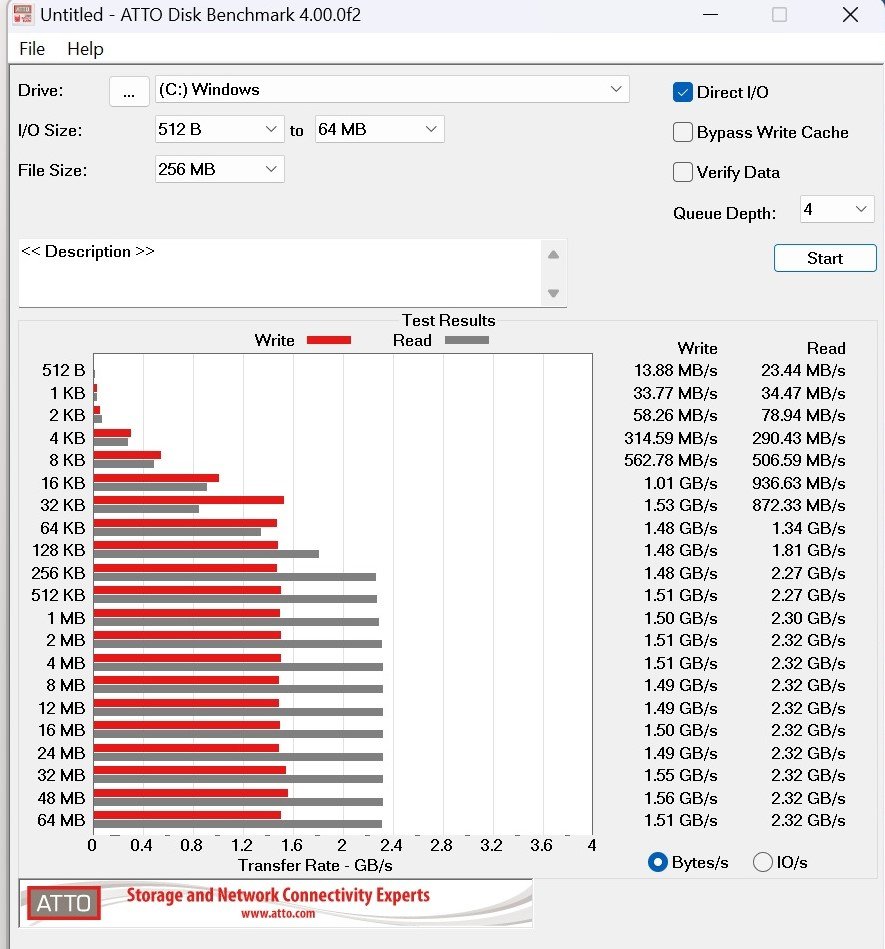Open the File menu
Viewport: 885px width, 949px height.
[32, 48]
